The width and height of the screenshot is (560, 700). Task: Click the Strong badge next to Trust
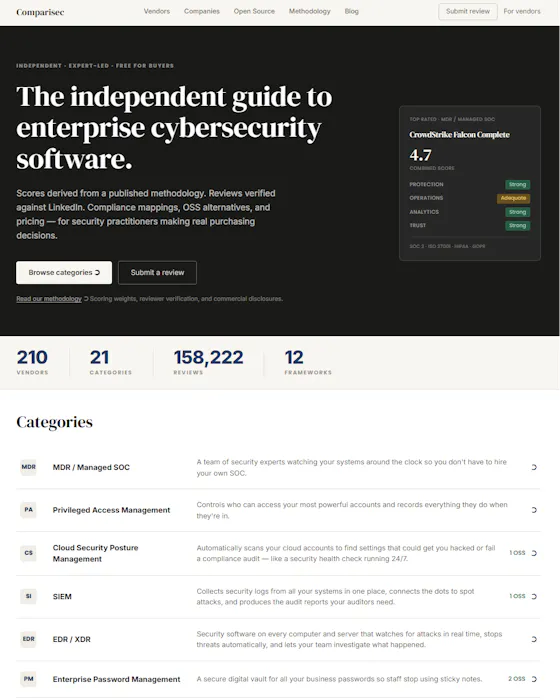click(x=517, y=225)
